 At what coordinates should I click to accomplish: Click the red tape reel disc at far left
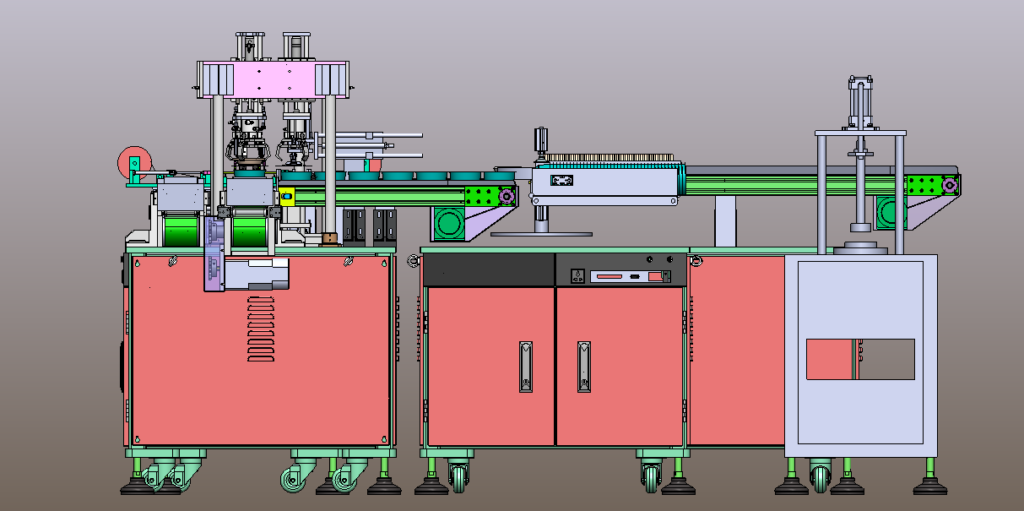click(133, 163)
